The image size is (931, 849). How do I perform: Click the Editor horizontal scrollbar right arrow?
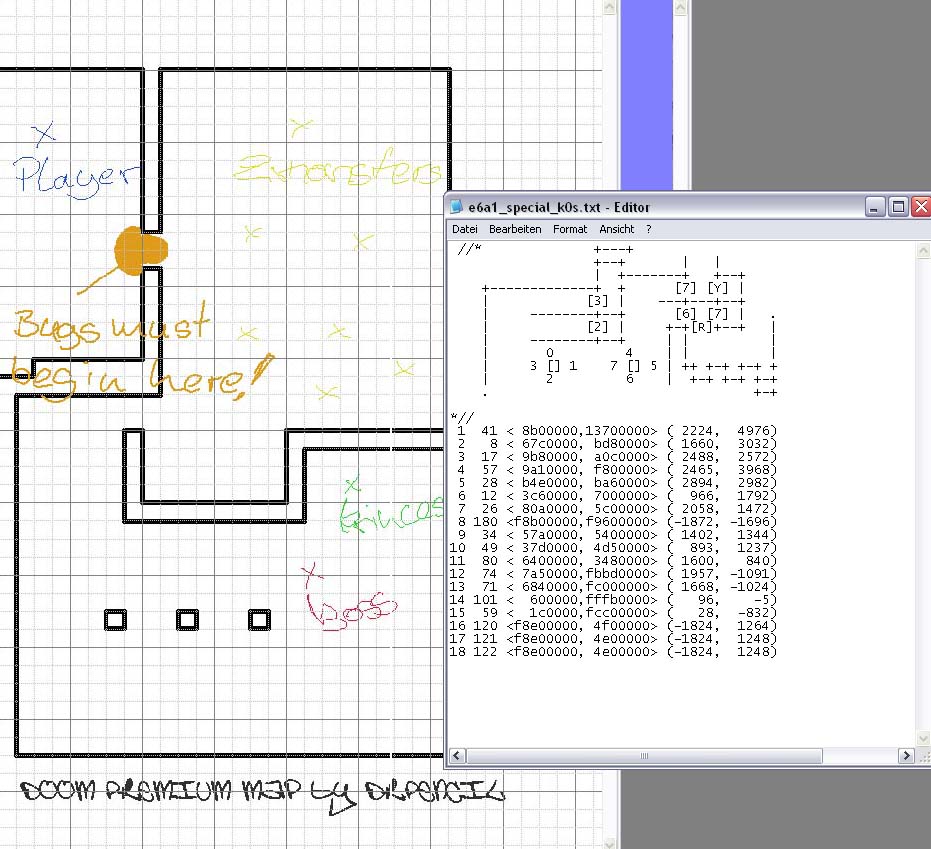[x=906, y=755]
